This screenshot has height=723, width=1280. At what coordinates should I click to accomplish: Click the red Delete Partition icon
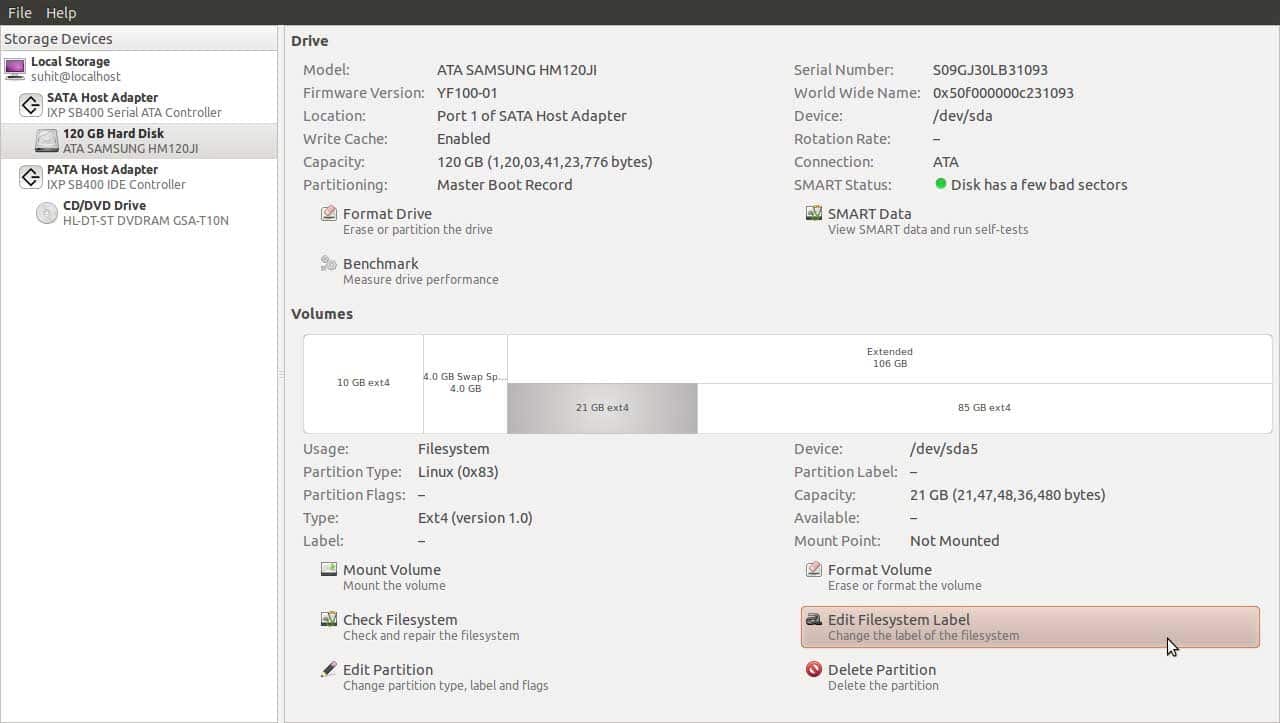[814, 670]
